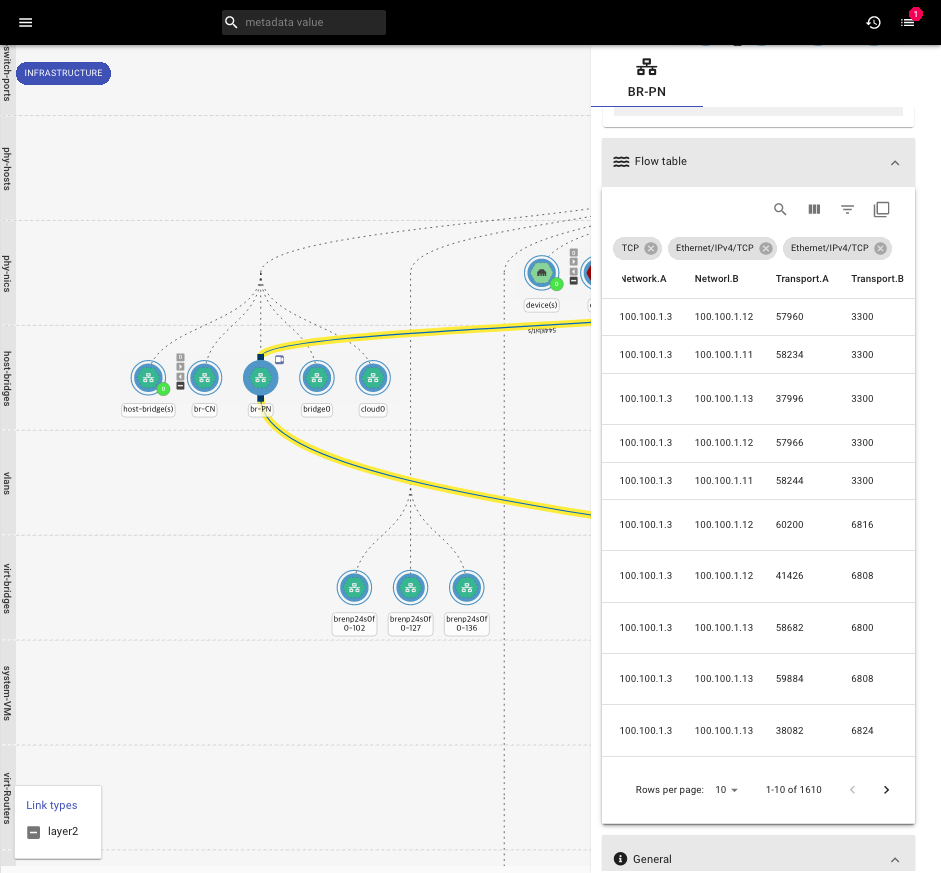Select the cloud0 bridge node
The width and height of the screenshot is (941, 873).
[x=373, y=378]
